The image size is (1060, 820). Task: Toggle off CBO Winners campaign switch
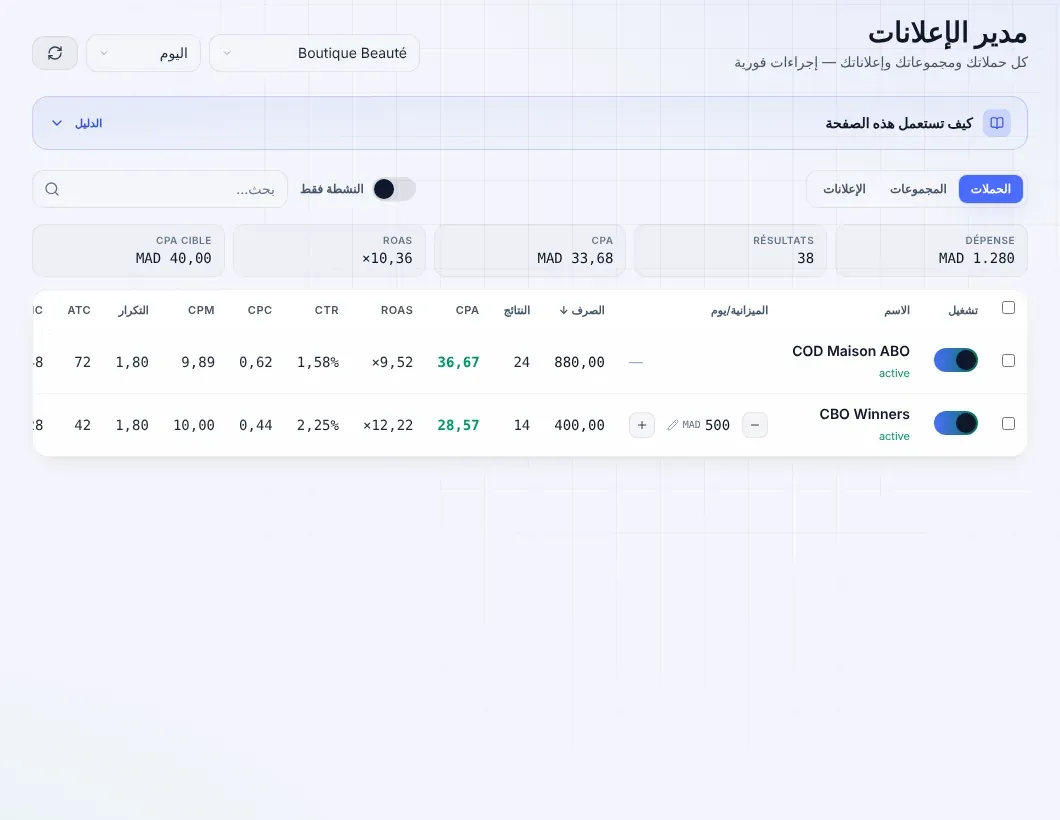pos(956,423)
